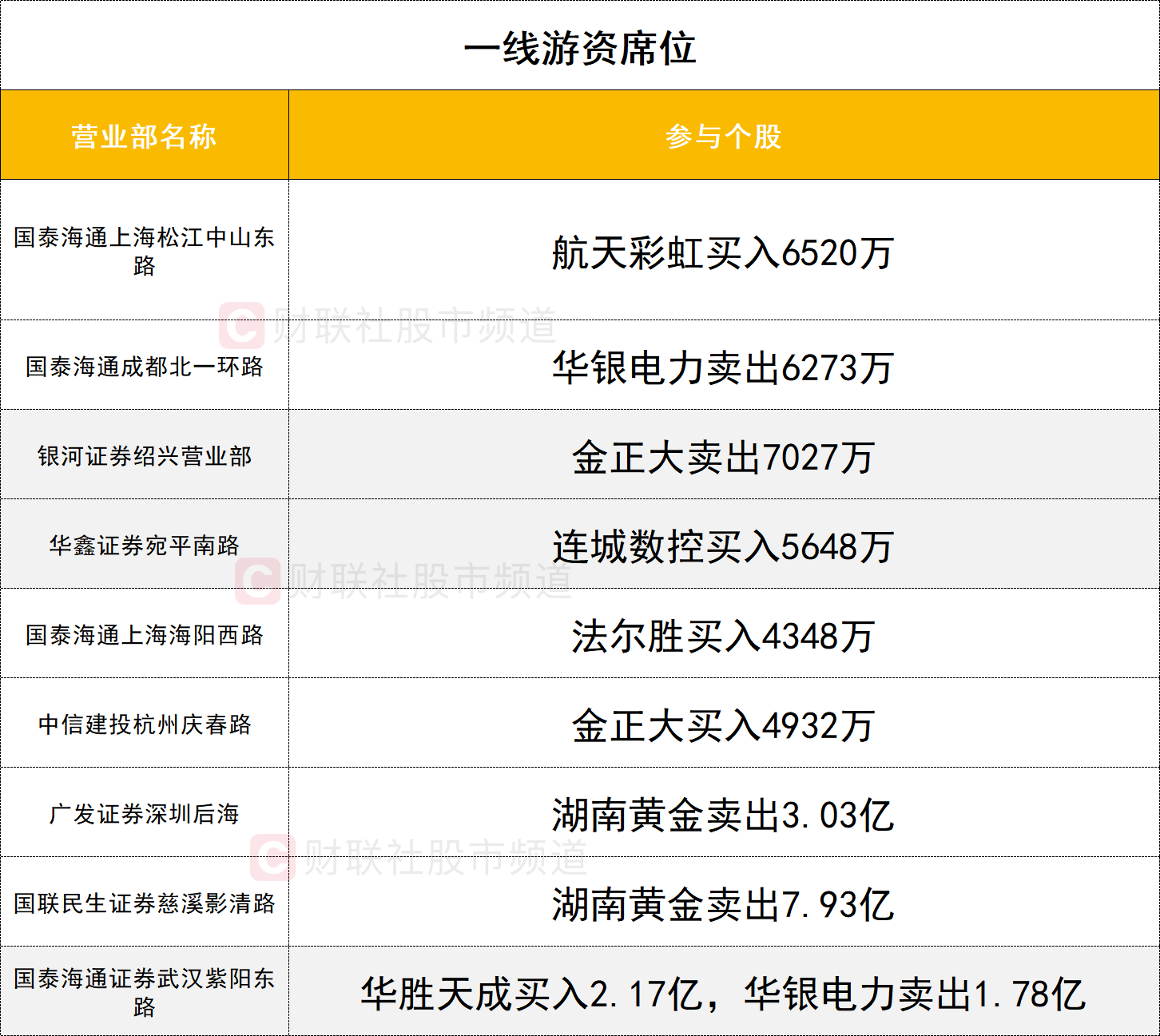Viewport: 1160px width, 1036px height.
Task: Select 广发证券深圳后海
Action: pyautogui.click(x=145, y=813)
